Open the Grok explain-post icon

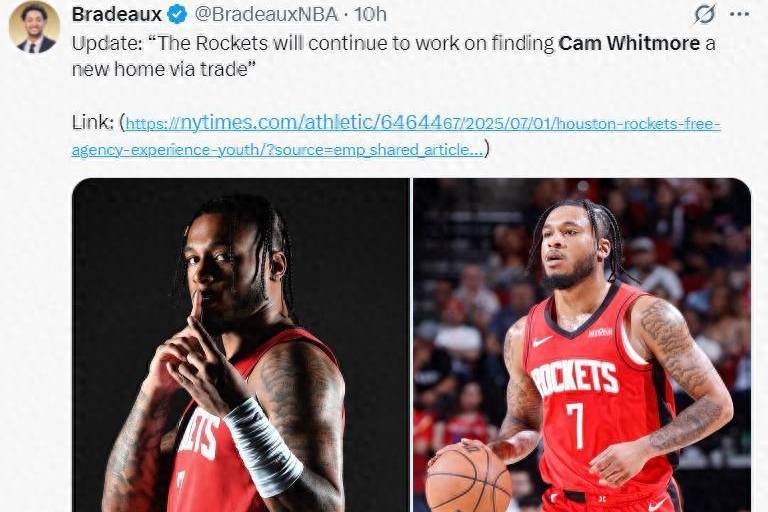pos(705,14)
